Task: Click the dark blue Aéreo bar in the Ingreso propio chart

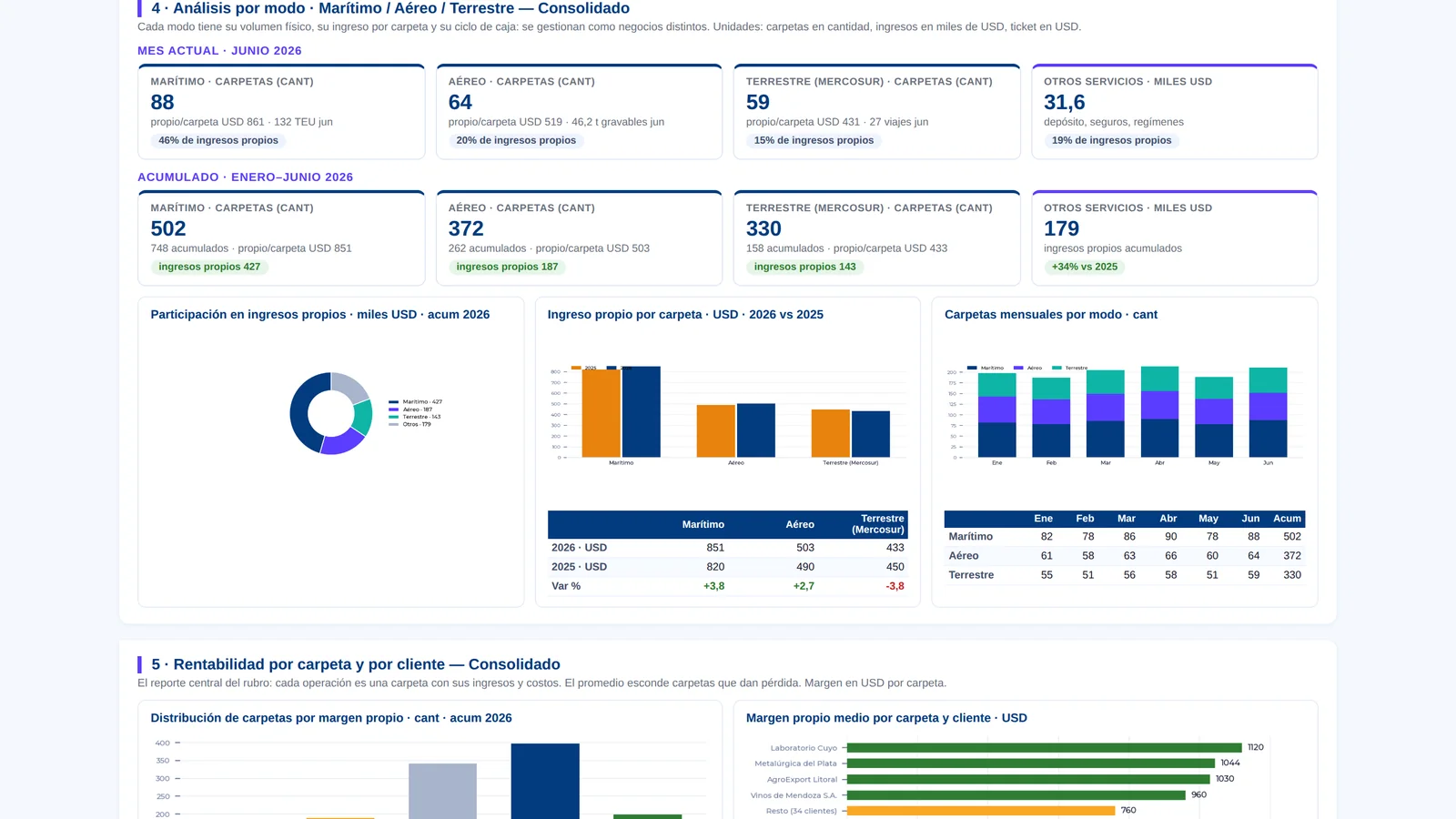Action: click(756, 430)
